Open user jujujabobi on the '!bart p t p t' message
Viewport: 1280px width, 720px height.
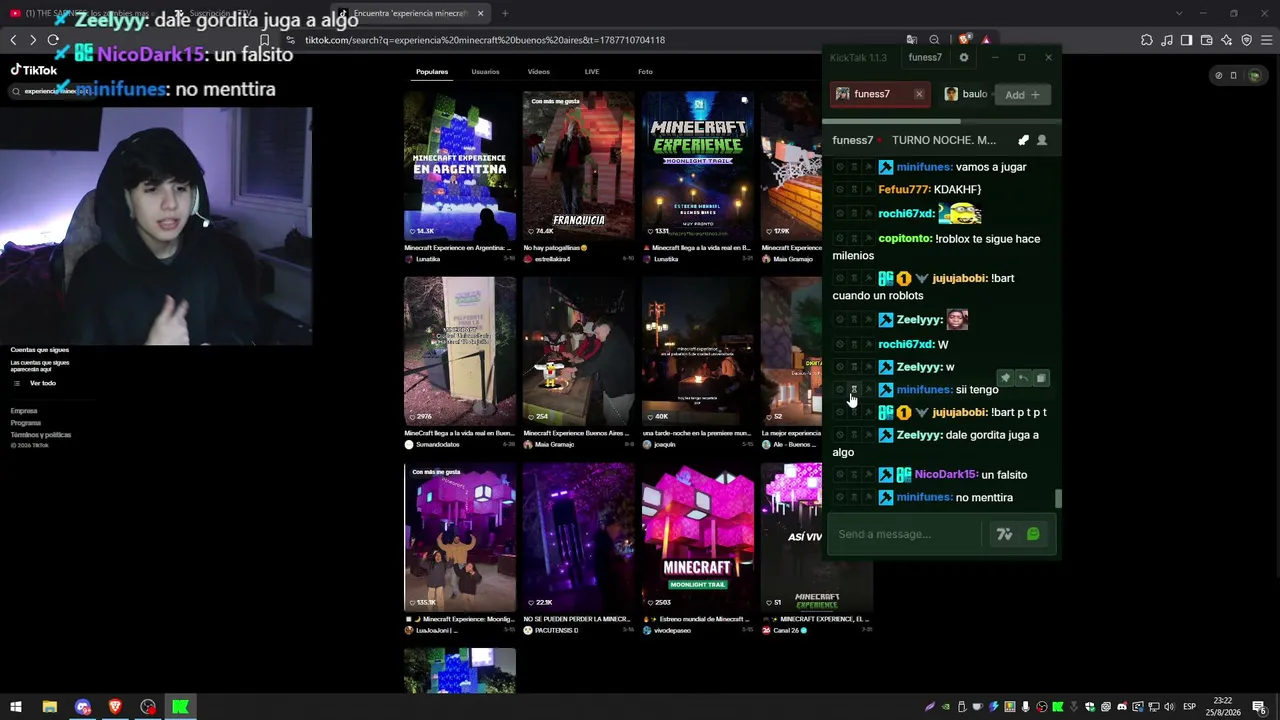(959, 412)
